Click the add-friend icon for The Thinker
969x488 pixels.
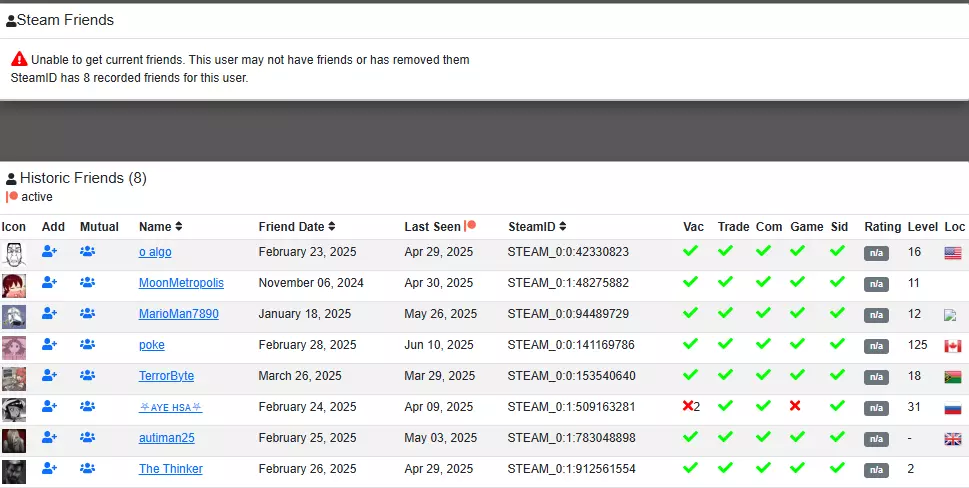tap(49, 468)
